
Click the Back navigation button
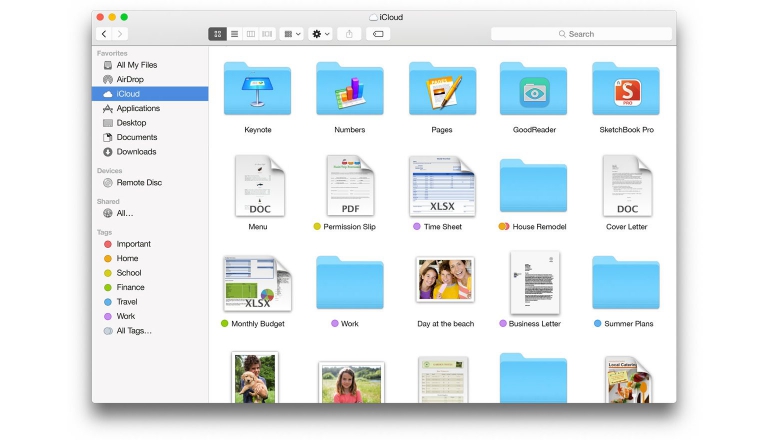104,34
